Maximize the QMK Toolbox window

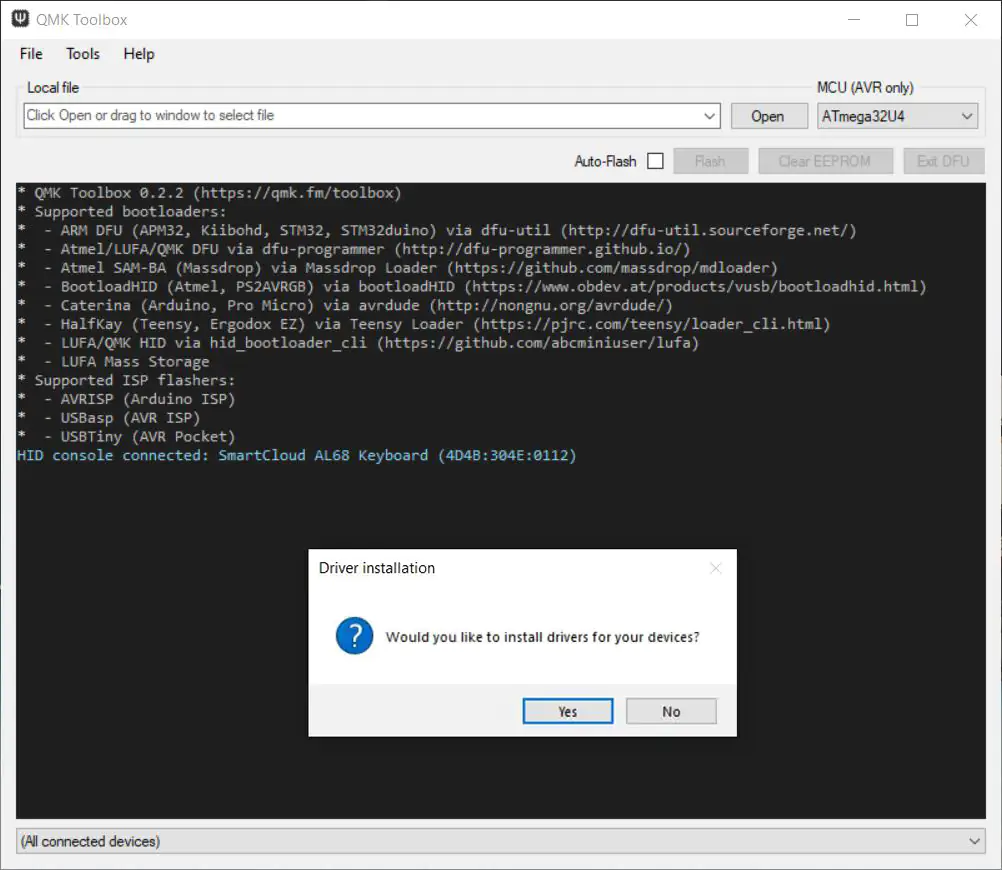(911, 20)
